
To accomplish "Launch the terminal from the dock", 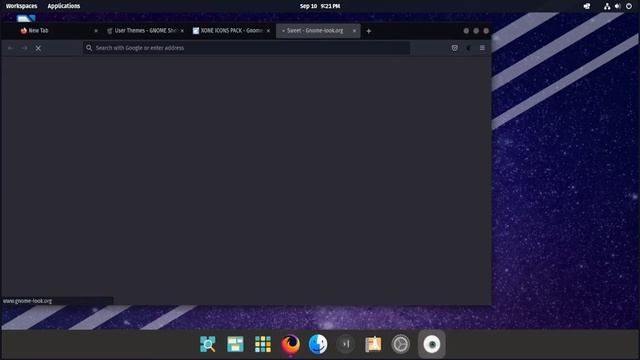I will tap(345, 344).
